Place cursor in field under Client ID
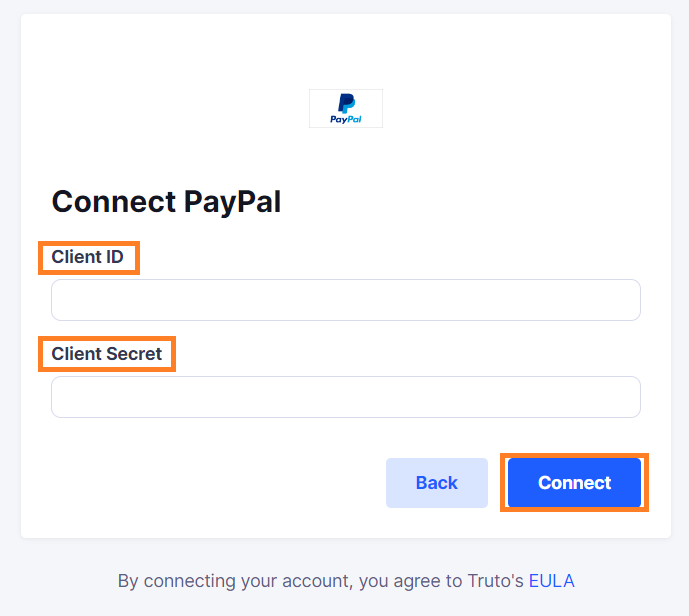This screenshot has height=616, width=689. (x=346, y=300)
